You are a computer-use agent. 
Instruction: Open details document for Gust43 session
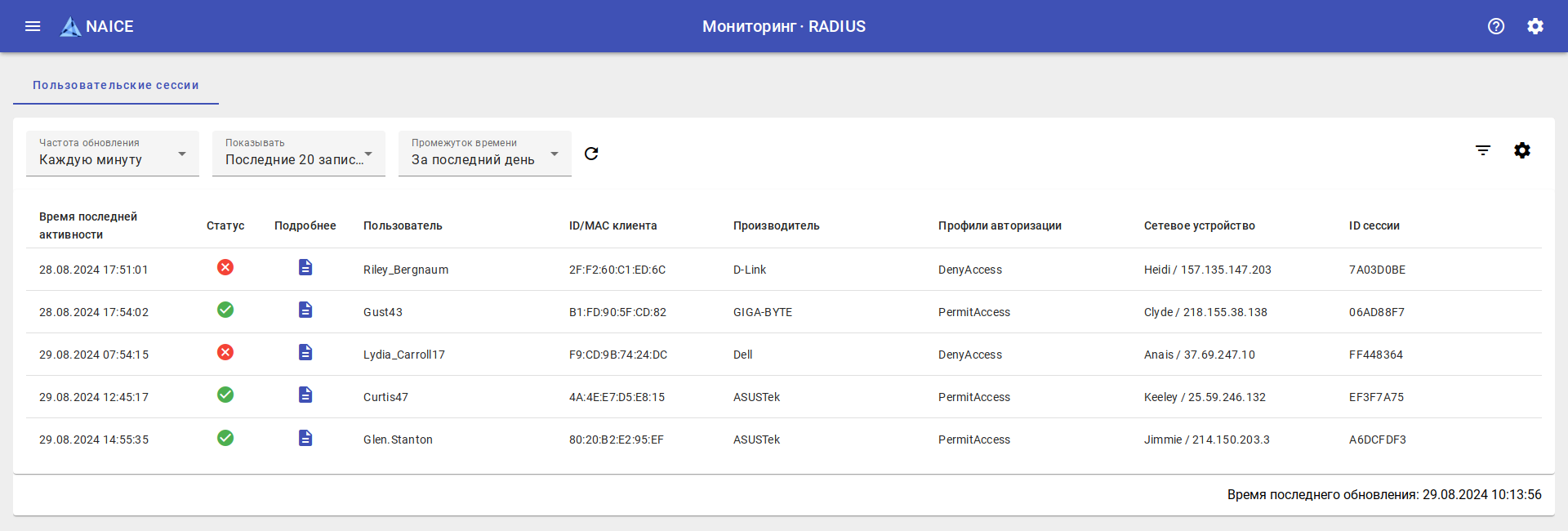[x=305, y=310]
